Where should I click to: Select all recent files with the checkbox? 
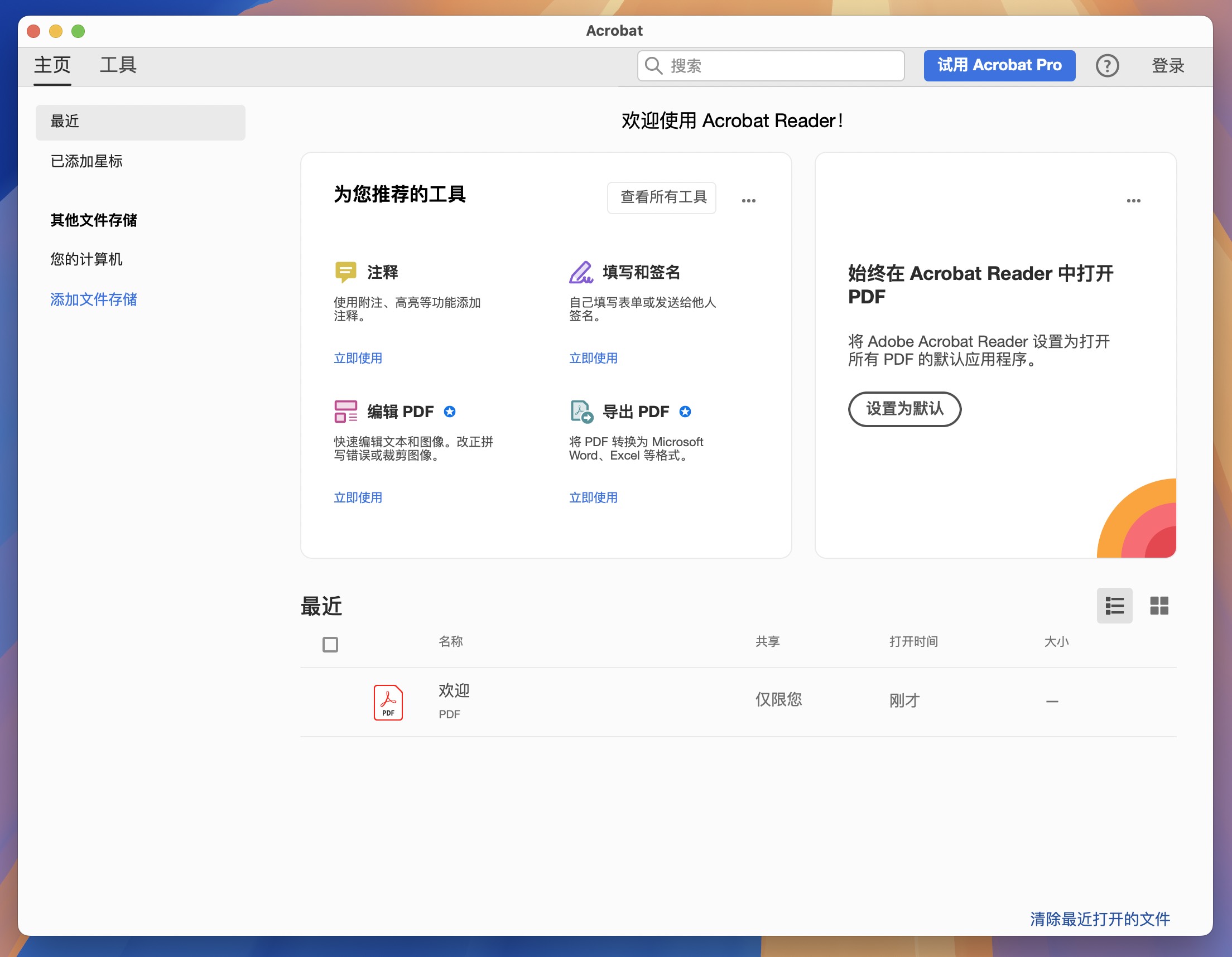click(x=329, y=644)
